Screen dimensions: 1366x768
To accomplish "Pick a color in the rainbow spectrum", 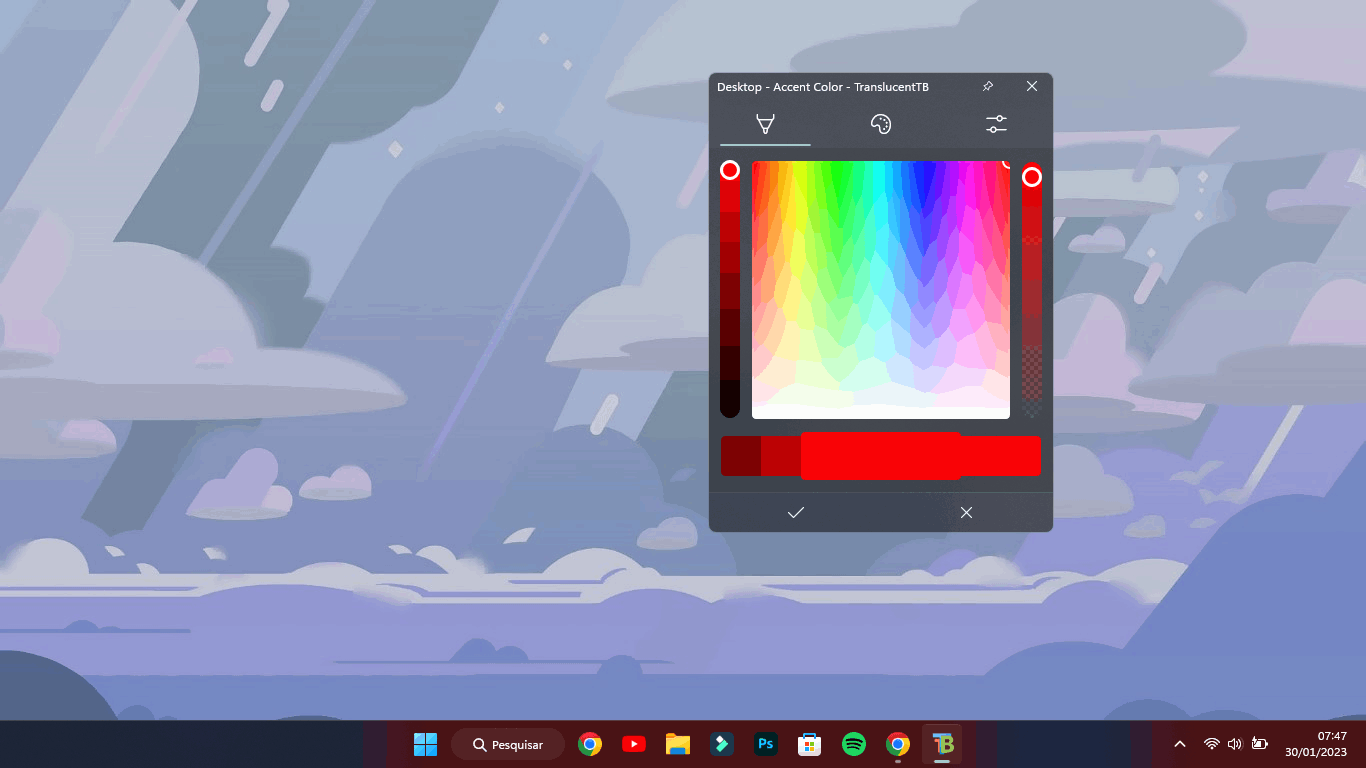I will pos(881,289).
